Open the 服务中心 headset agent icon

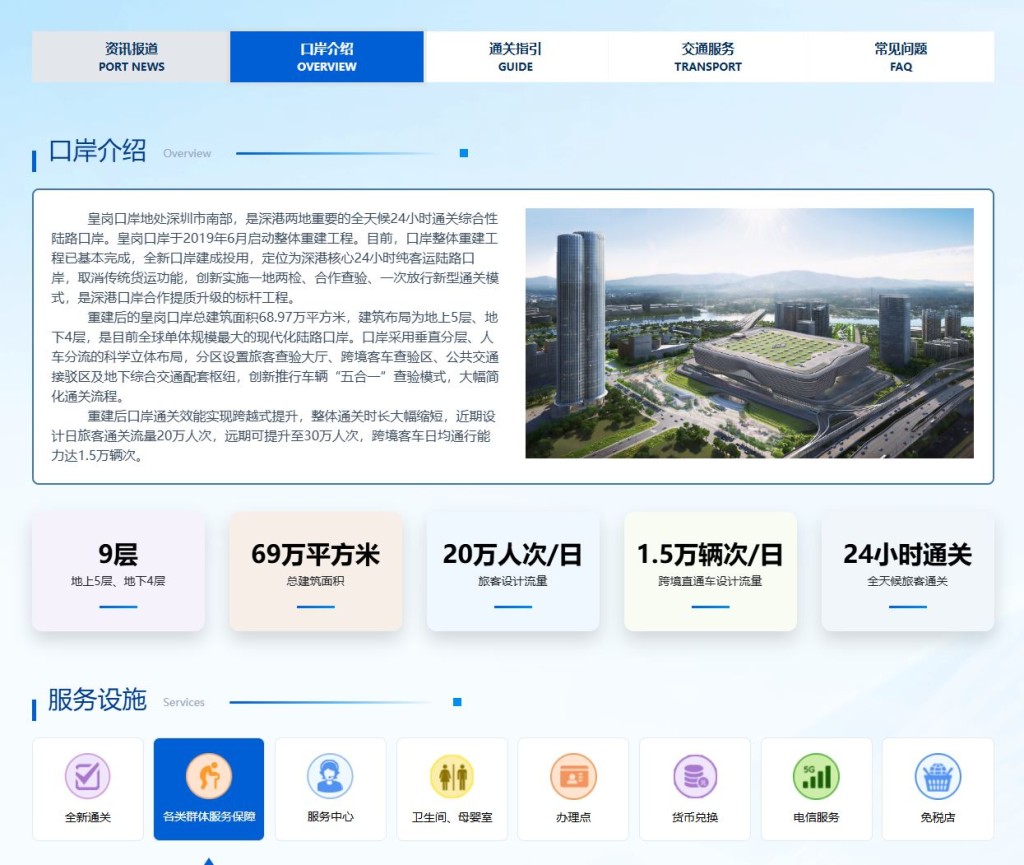(x=330, y=776)
